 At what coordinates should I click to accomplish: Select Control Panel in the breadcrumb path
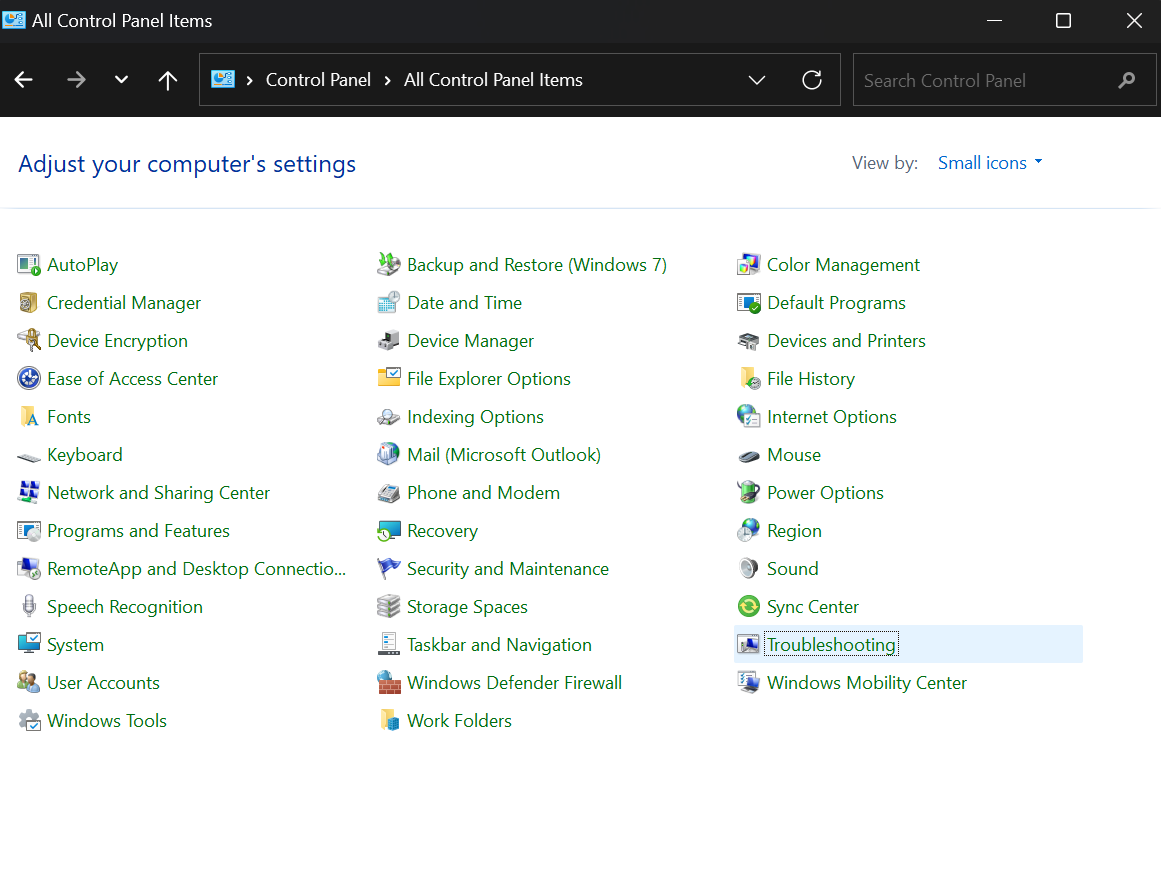point(318,80)
